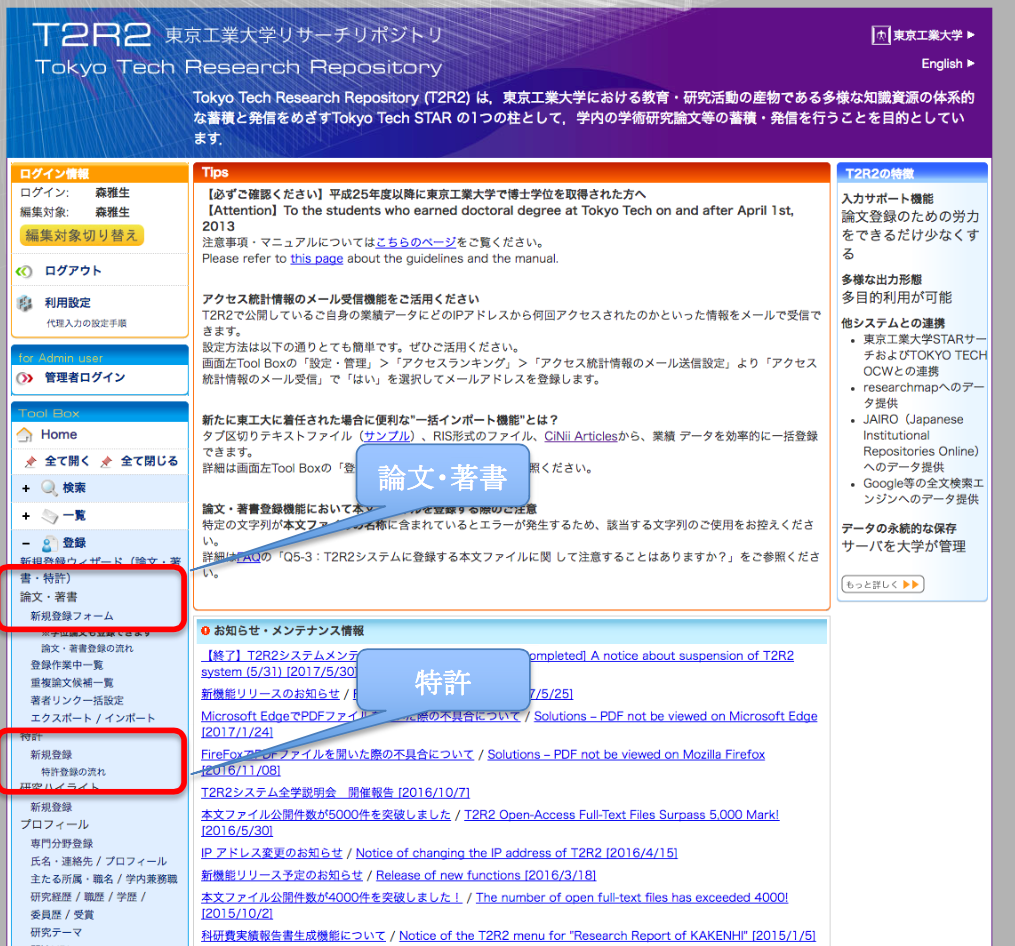Select 新規登録 under 研究ハイライト

tap(51, 807)
